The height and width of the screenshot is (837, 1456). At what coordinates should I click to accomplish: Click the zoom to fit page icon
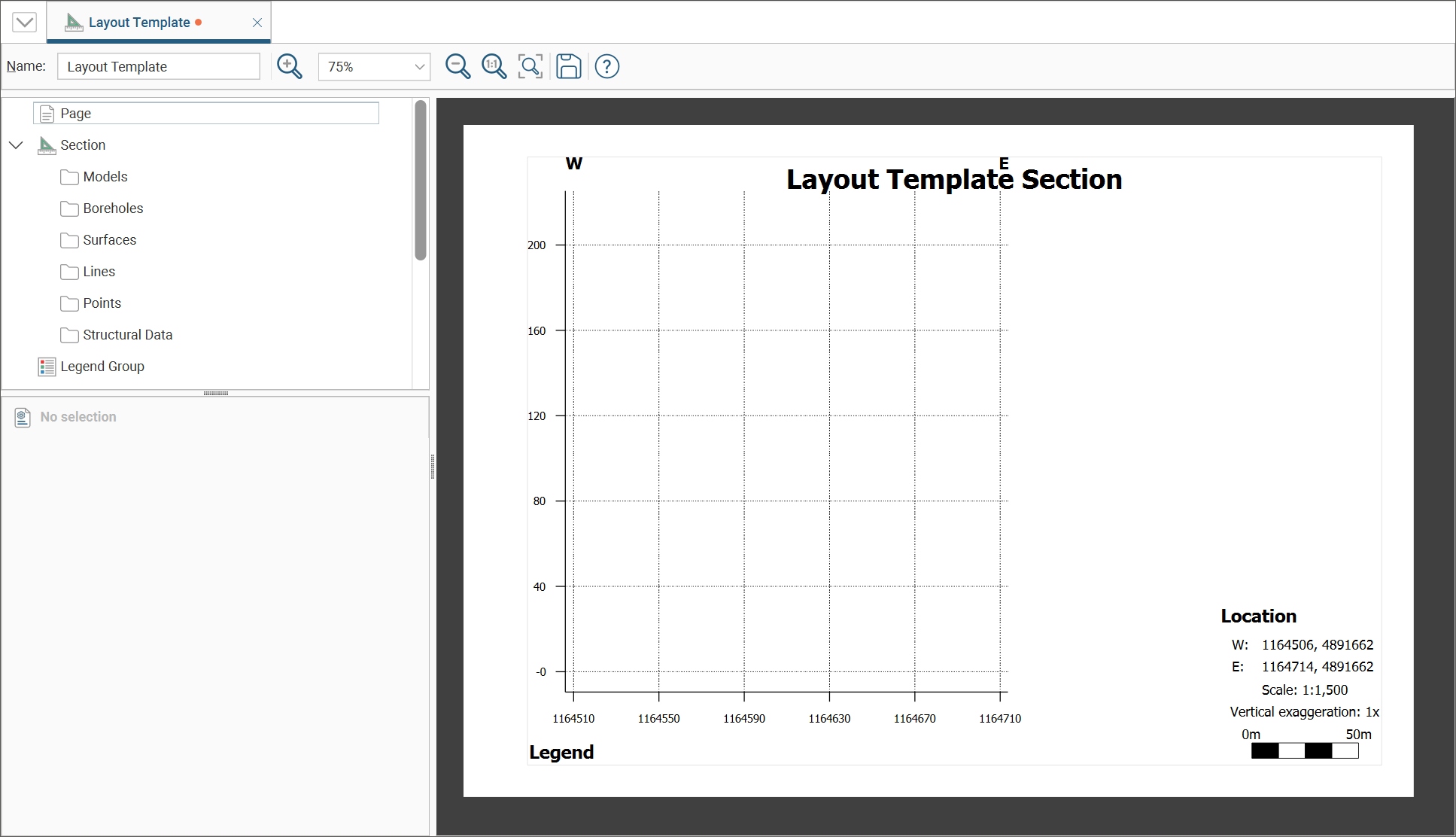530,66
